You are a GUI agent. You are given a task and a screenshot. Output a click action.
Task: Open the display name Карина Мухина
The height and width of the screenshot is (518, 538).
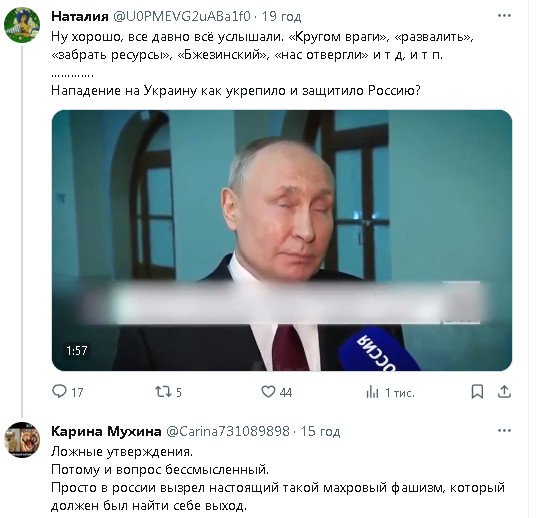pyautogui.click(x=106, y=431)
